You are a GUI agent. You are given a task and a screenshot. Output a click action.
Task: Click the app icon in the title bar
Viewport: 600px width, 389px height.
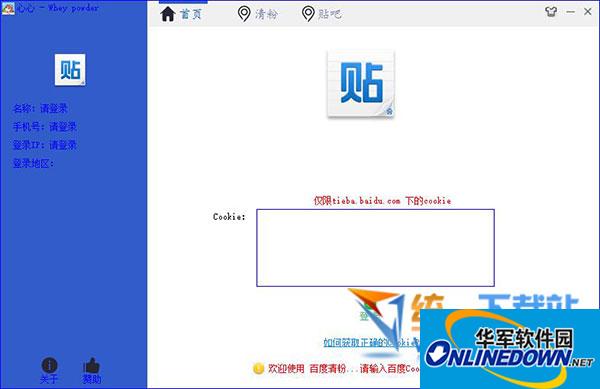8,8
